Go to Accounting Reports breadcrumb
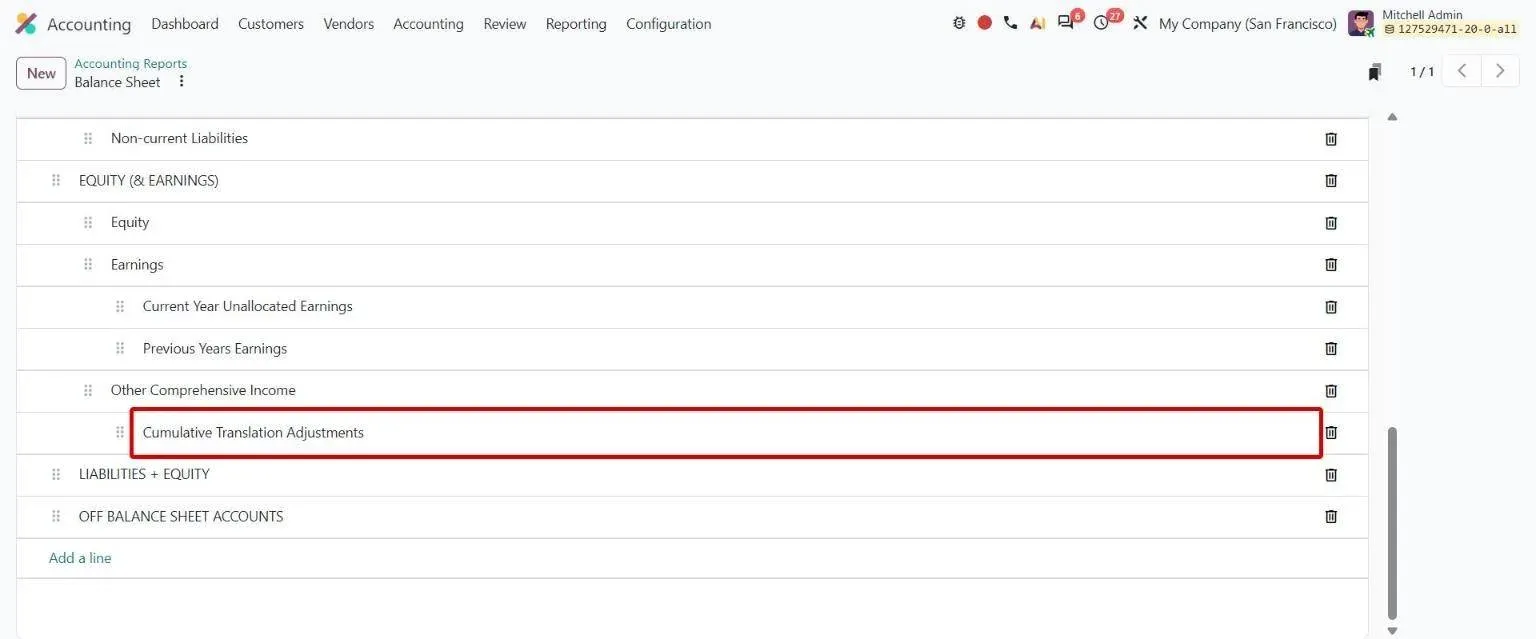This screenshot has height=639, width=1536. 131,64
